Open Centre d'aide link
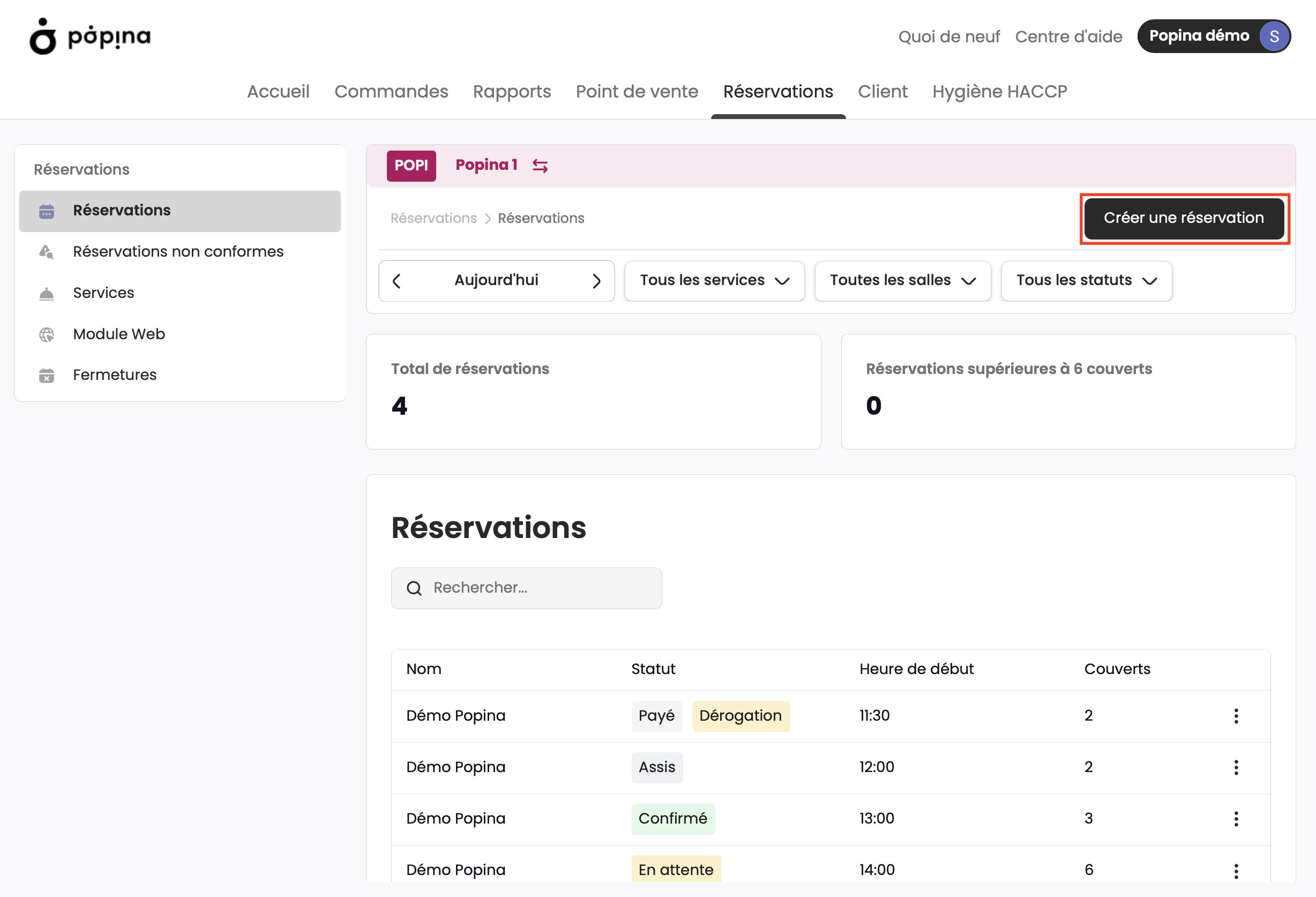The width and height of the screenshot is (1316, 897). [1068, 37]
